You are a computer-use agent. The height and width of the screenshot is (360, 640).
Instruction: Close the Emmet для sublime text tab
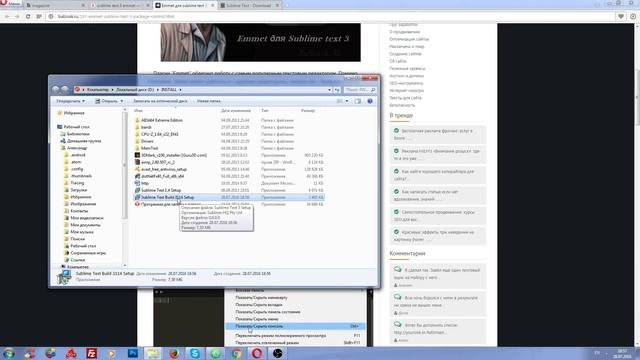(x=212, y=6)
